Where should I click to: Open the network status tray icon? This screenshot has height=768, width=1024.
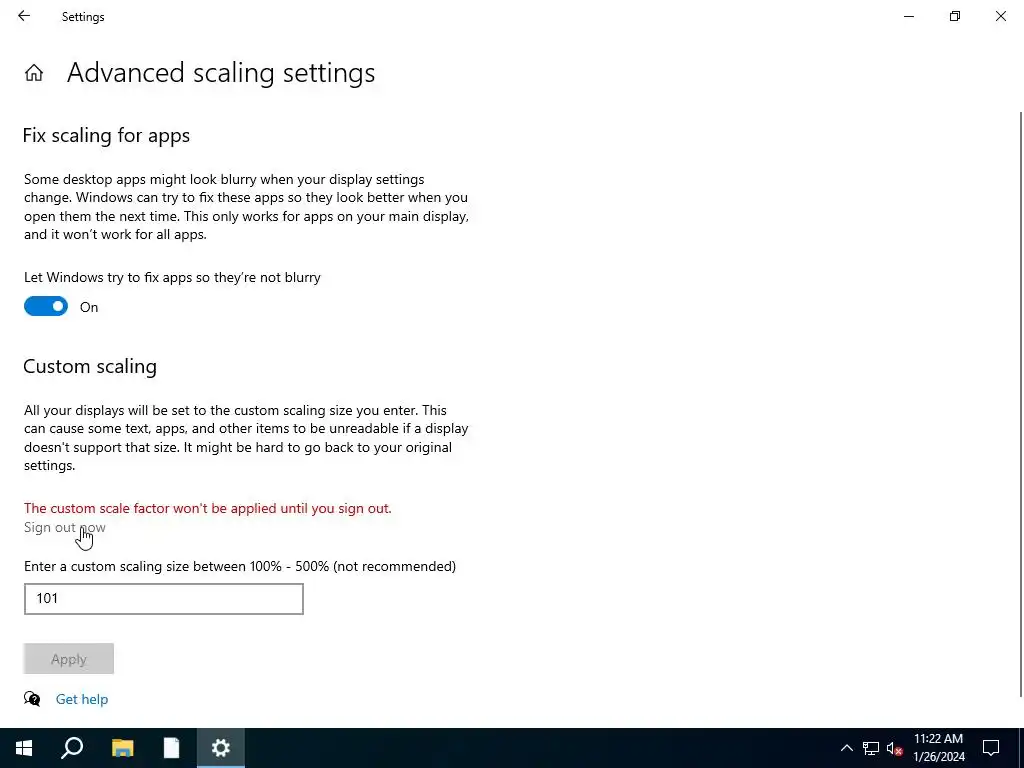click(x=871, y=748)
